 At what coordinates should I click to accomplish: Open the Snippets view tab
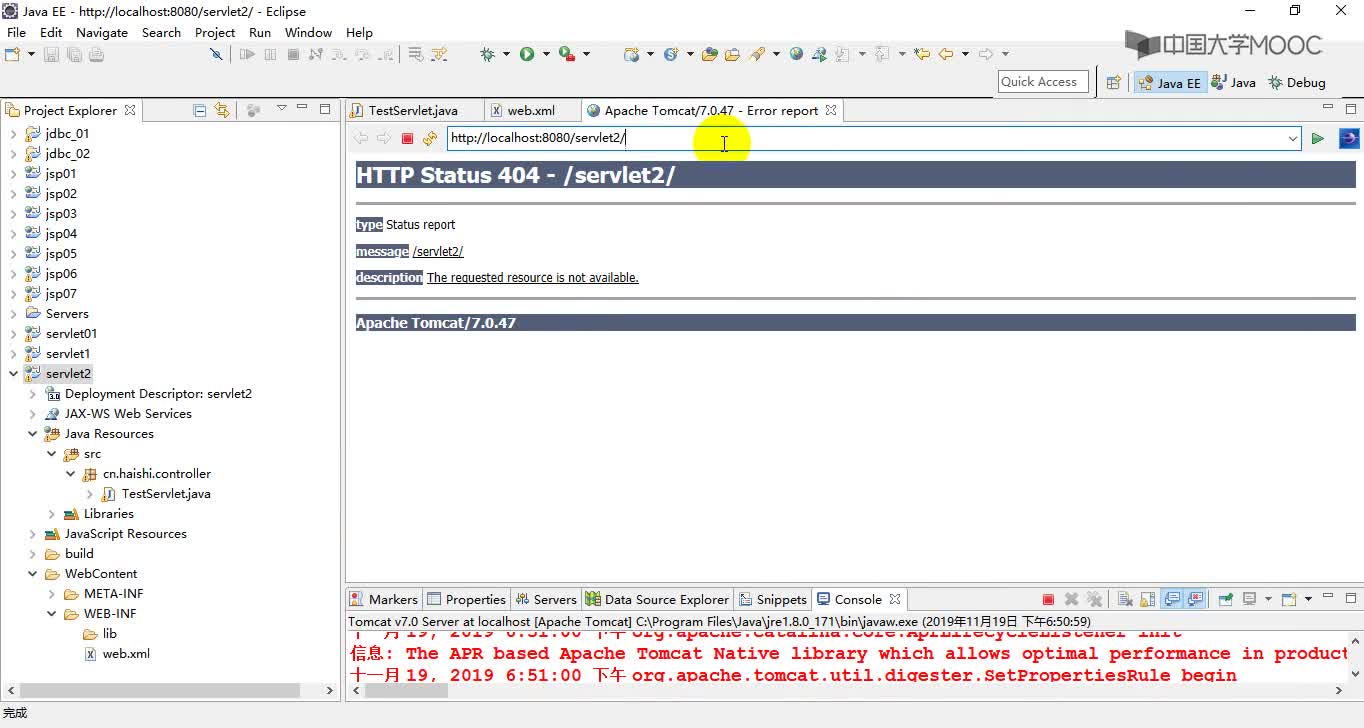[772, 599]
